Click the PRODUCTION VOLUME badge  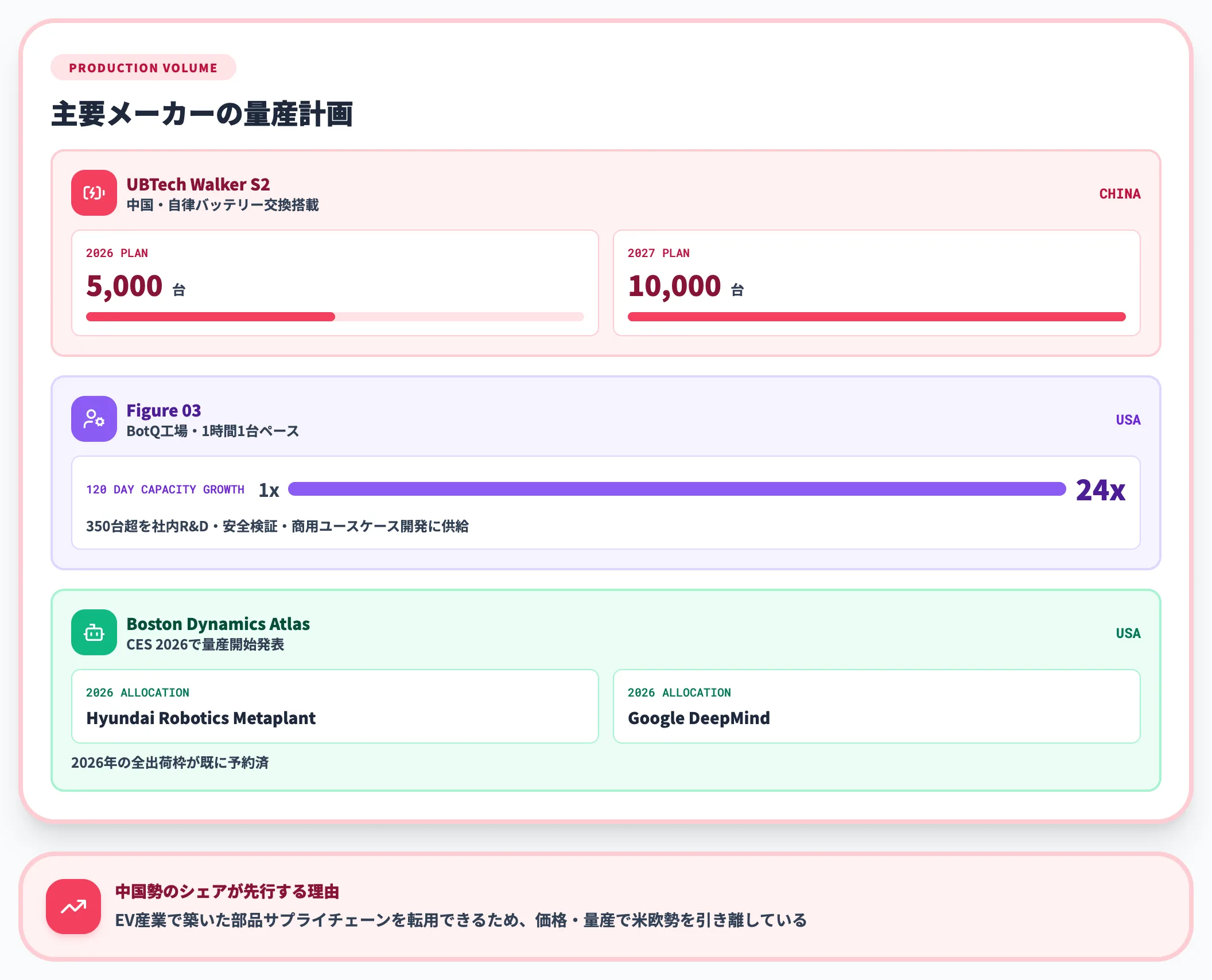[143, 68]
